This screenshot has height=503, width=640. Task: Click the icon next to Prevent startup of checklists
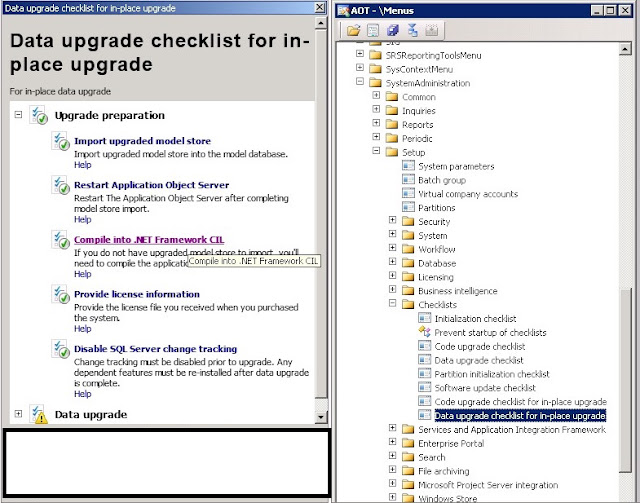pos(424,332)
